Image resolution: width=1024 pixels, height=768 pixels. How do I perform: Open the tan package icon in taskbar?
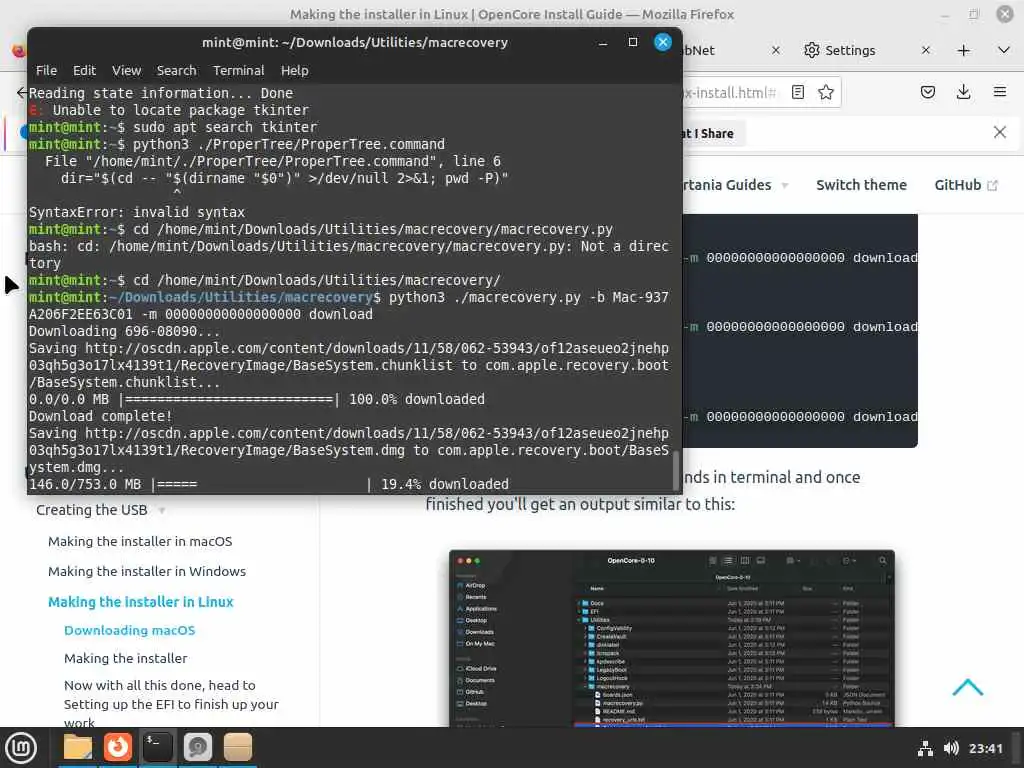(x=238, y=747)
